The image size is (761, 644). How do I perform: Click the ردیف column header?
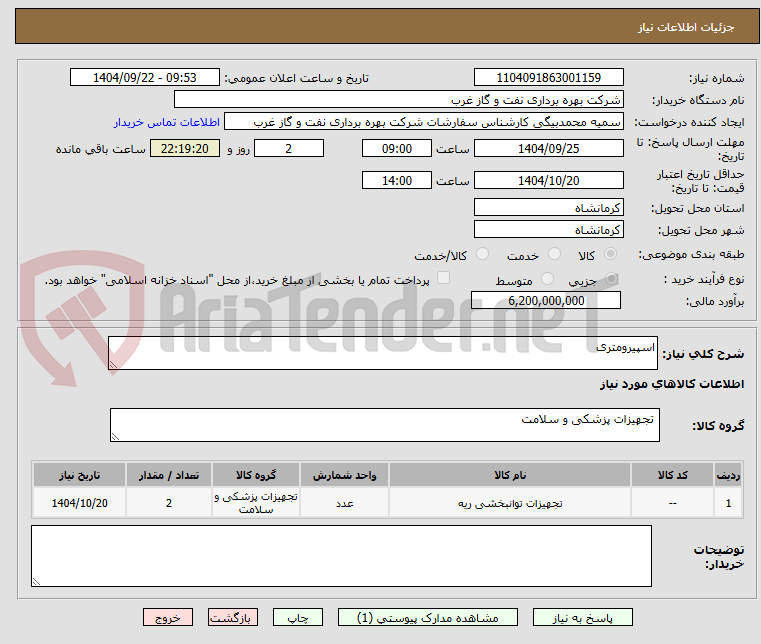(x=728, y=475)
